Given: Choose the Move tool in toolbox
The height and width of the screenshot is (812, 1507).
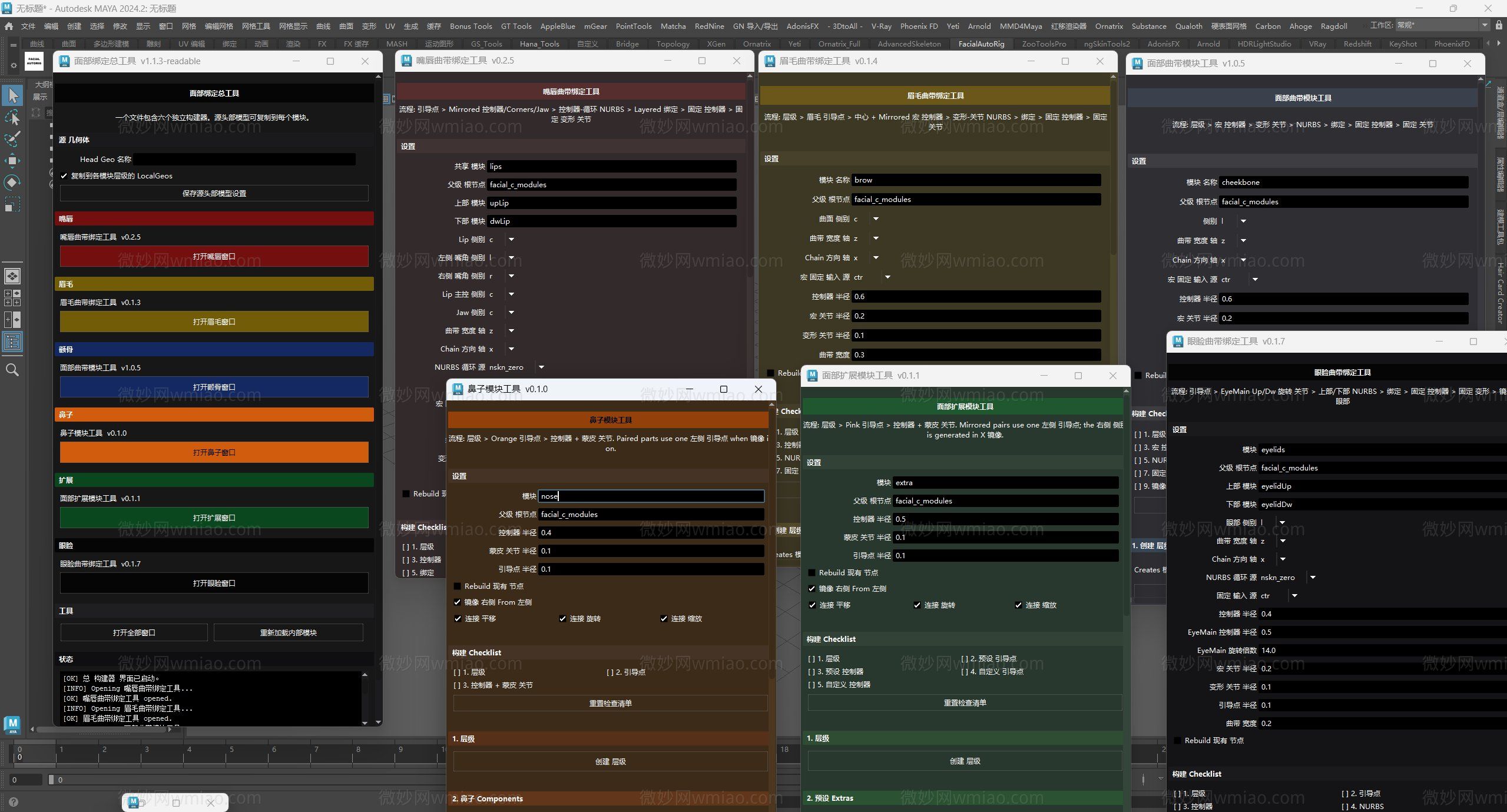Looking at the screenshot, I should 12,160.
